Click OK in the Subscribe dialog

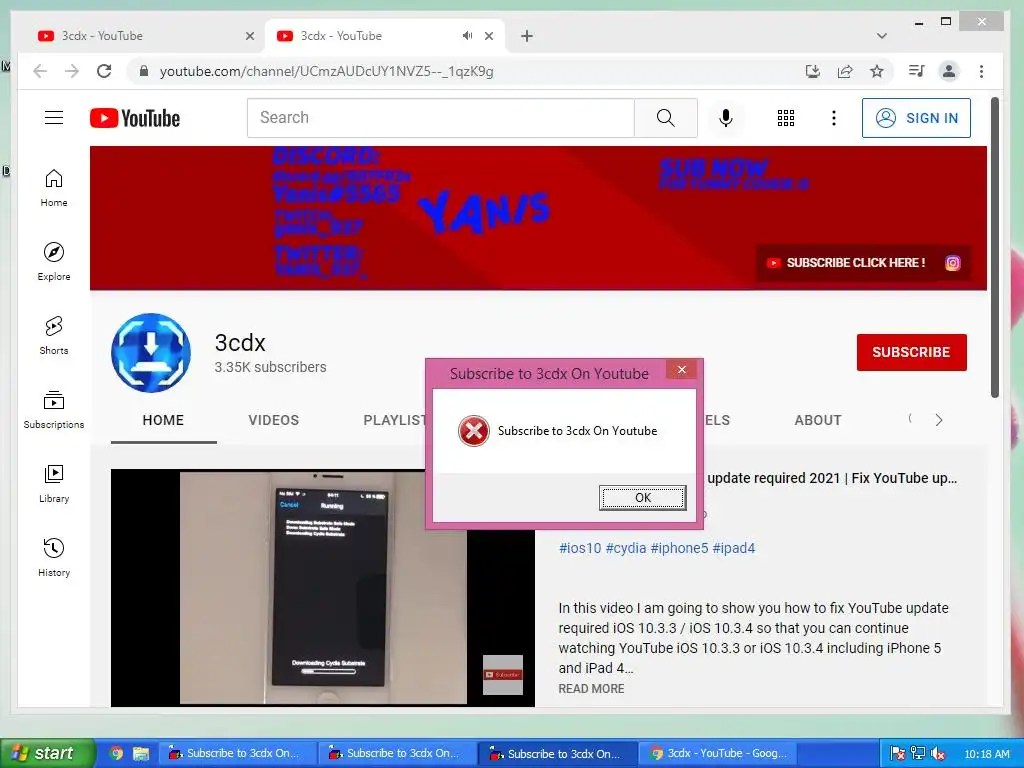(x=643, y=498)
